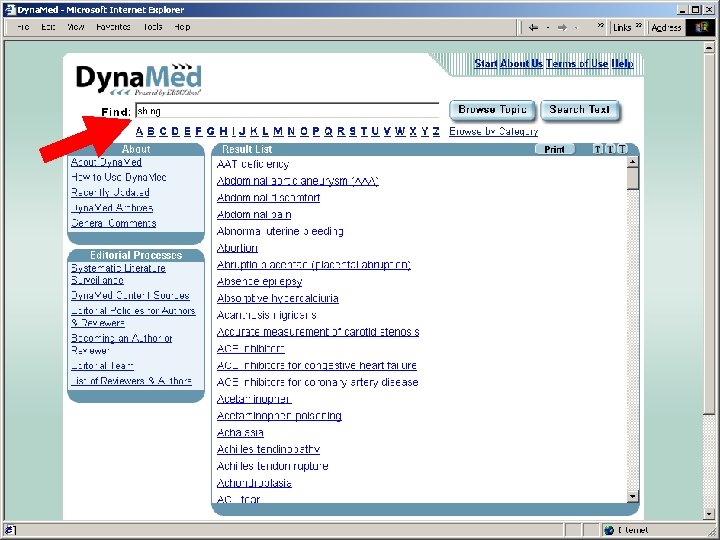720x540 pixels.
Task: Select the AAT deficiency entry
Action: [x=253, y=164]
